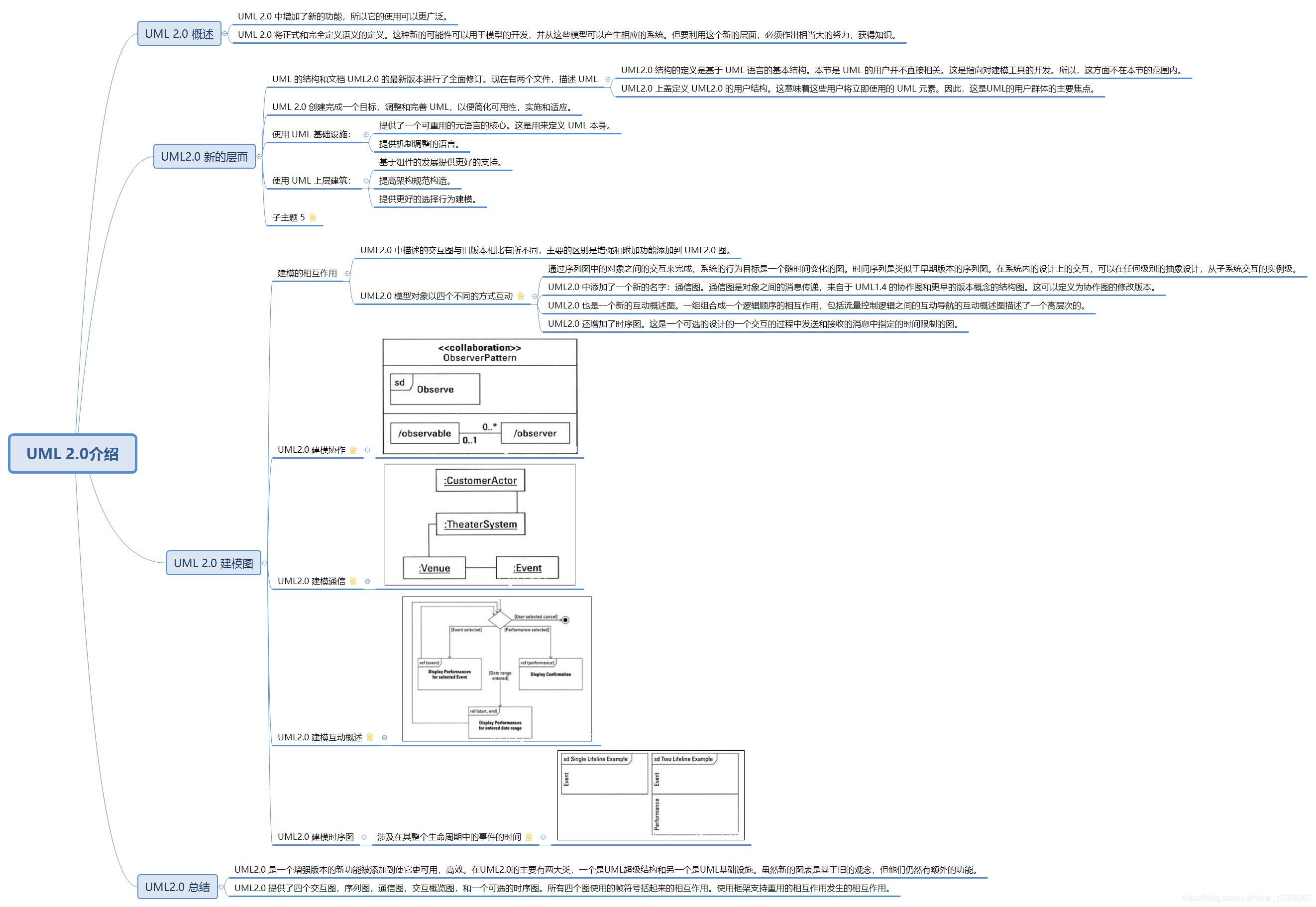Open note icon after 涉及在其整个生命周期中的事件的时间
Screen dimensions: 1316x907
click(x=529, y=837)
